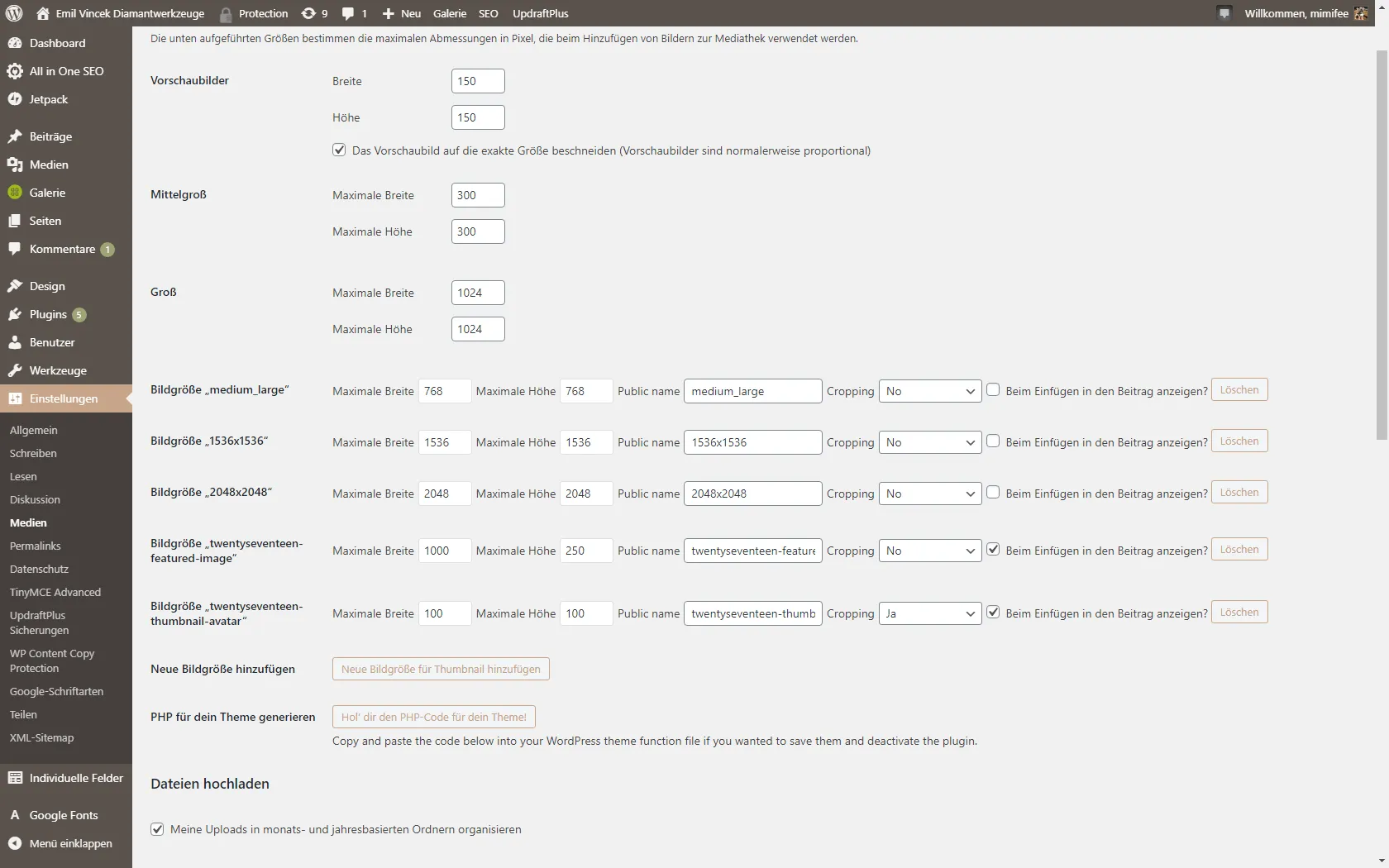The width and height of the screenshot is (1389, 868).
Task: Click the Design brush icon
Action: (x=15, y=286)
